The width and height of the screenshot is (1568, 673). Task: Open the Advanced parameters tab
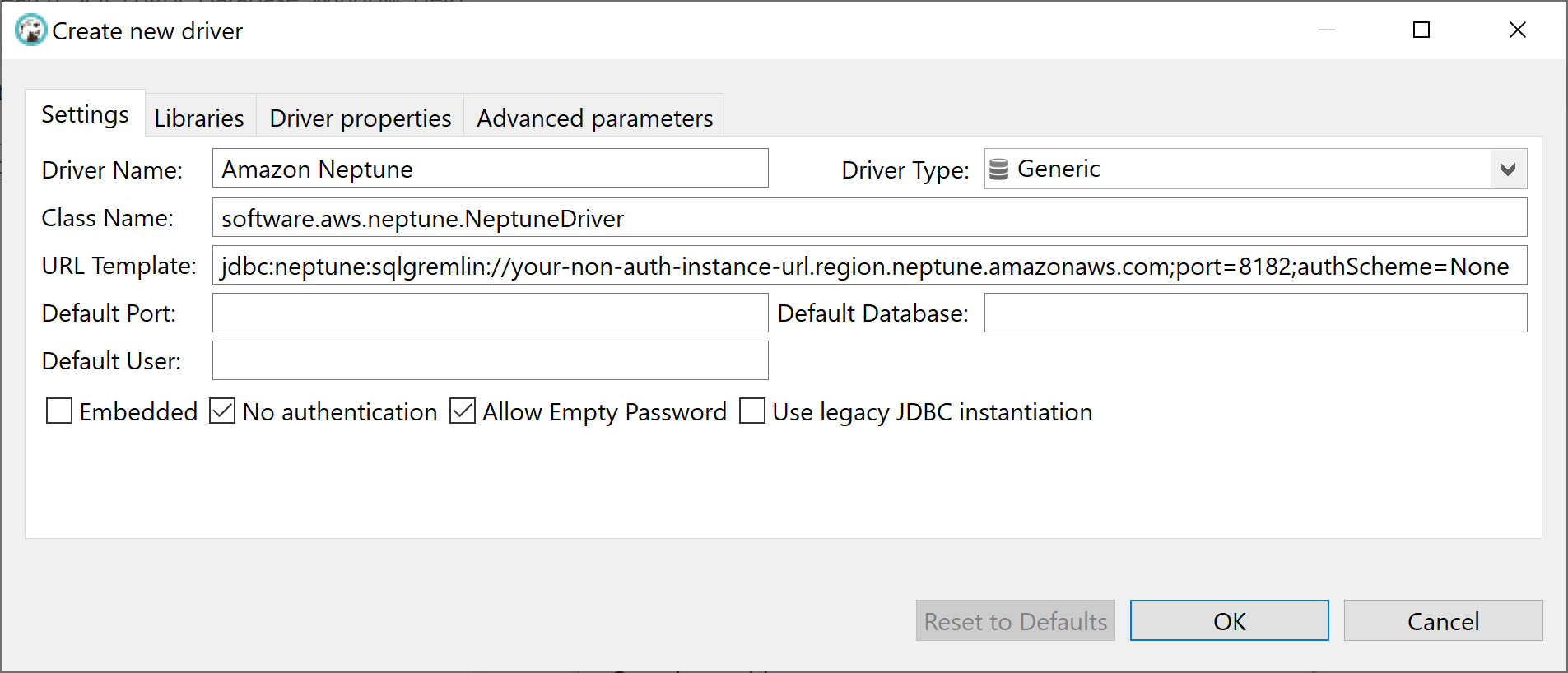(594, 118)
